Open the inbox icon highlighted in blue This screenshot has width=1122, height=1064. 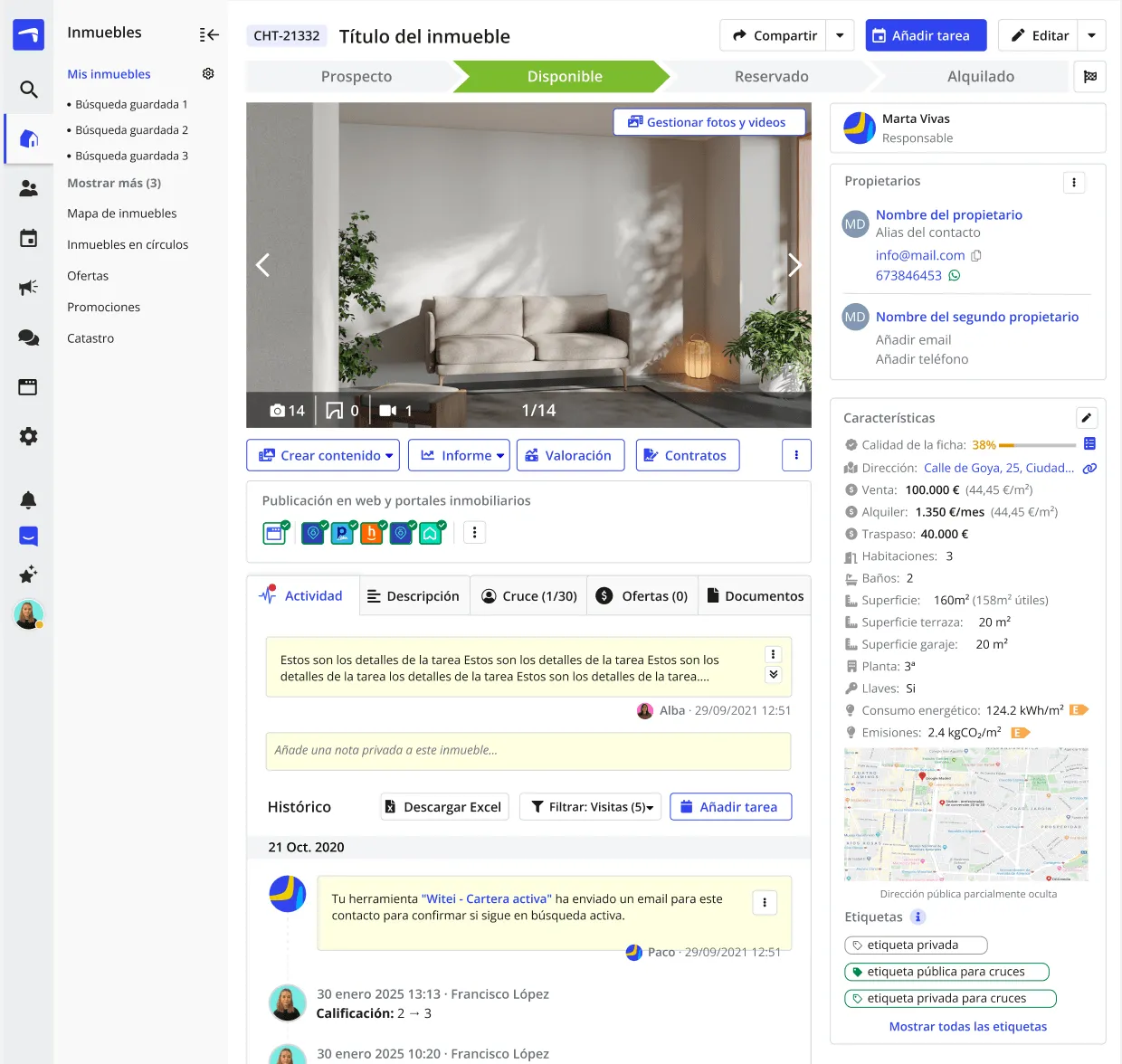point(28,536)
